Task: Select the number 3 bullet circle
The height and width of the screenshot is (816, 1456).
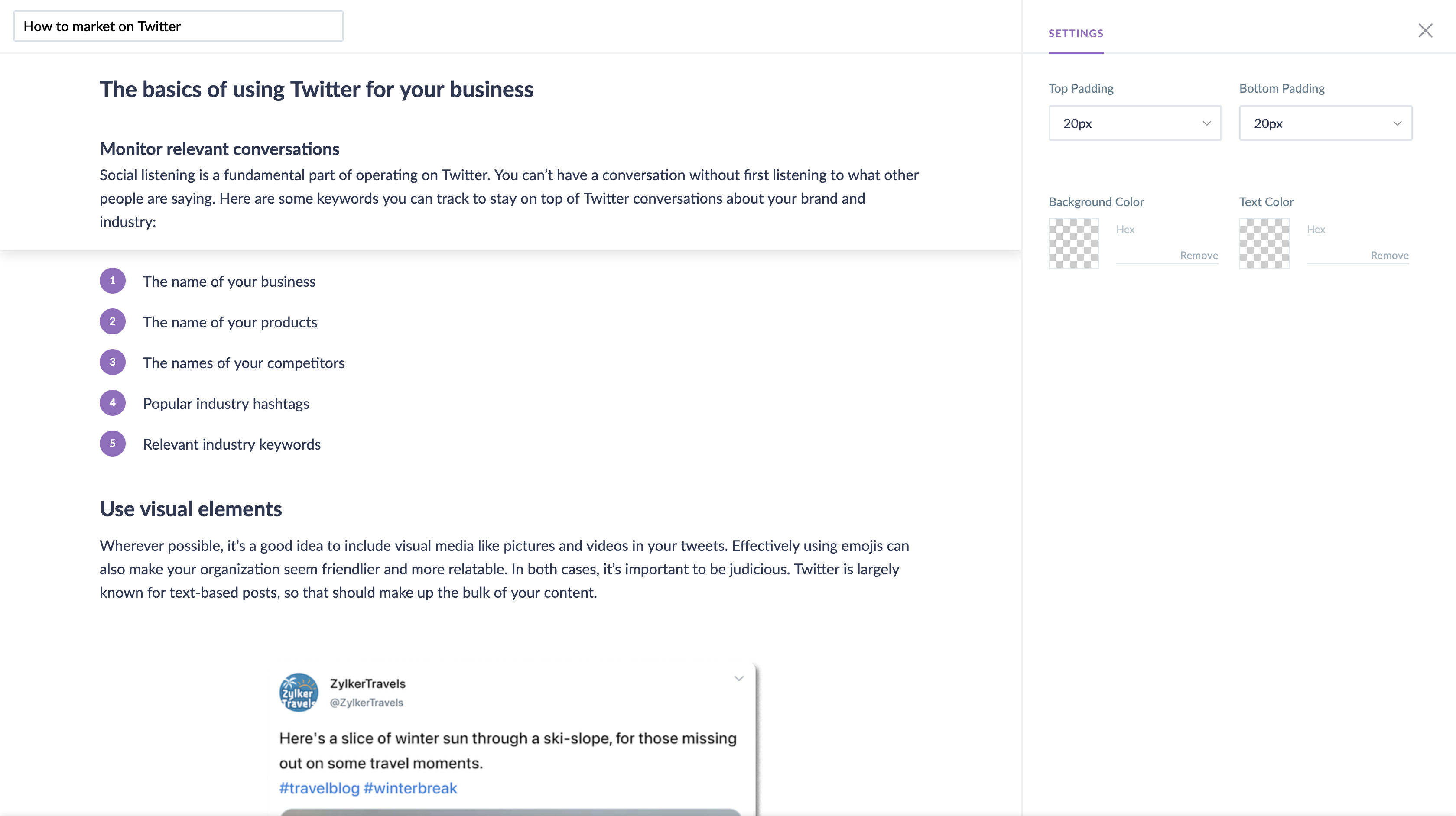Action: 113,362
